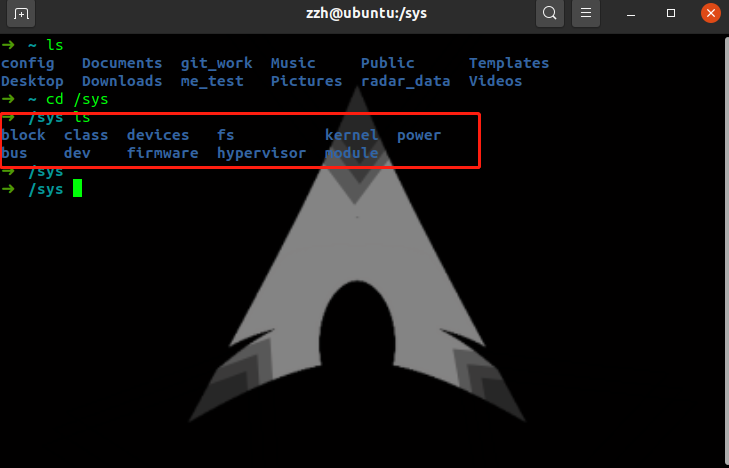Click the 'block' entry in /sys
729x468 pixels.
click(x=23, y=135)
